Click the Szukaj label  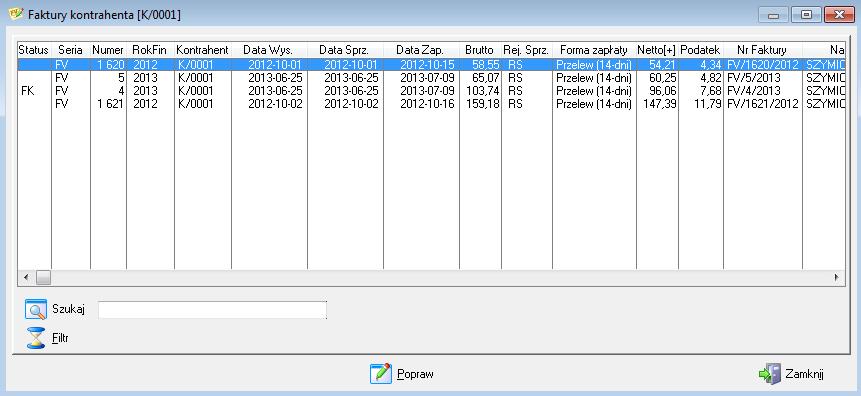click(x=69, y=309)
